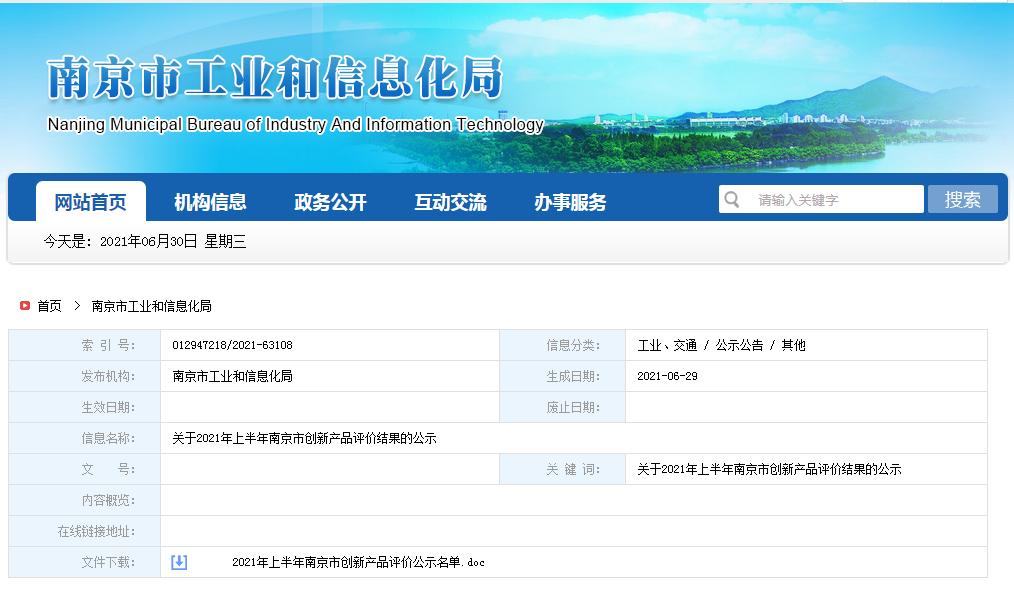
Task: Go to 互动交流 navigation item
Action: point(450,202)
